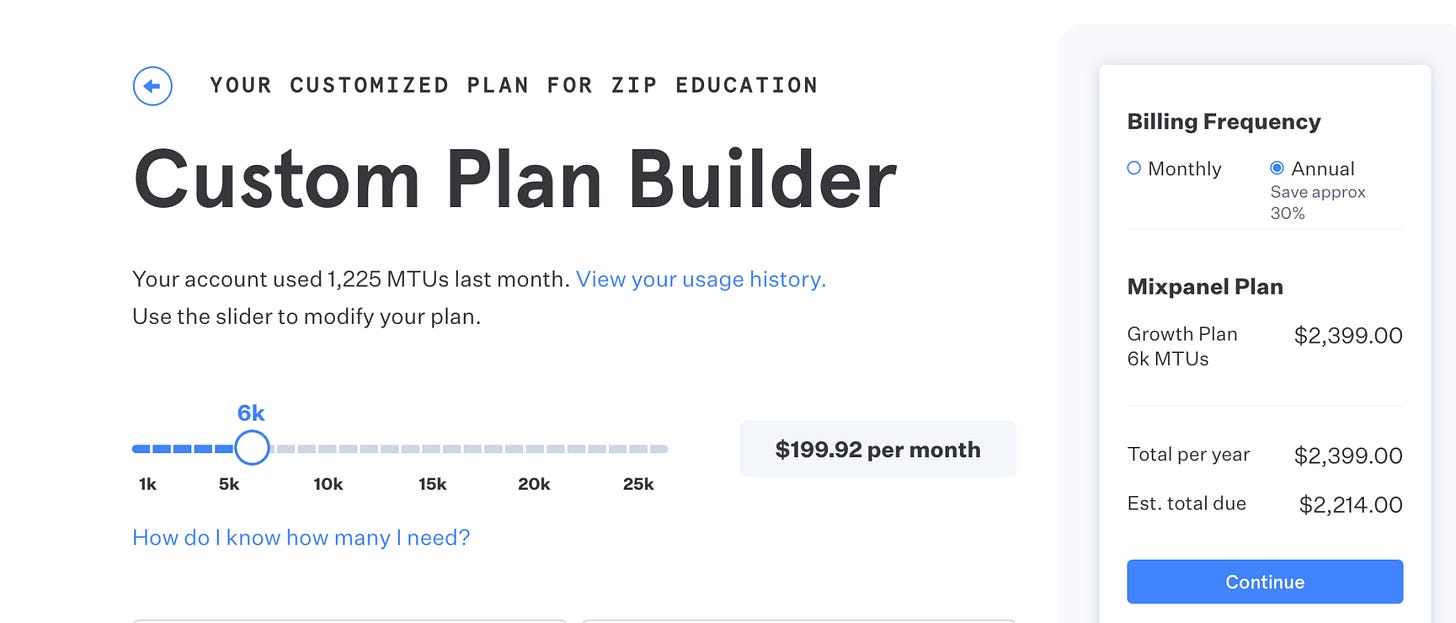
Task: Open the View your usage history link
Action: tap(700, 279)
